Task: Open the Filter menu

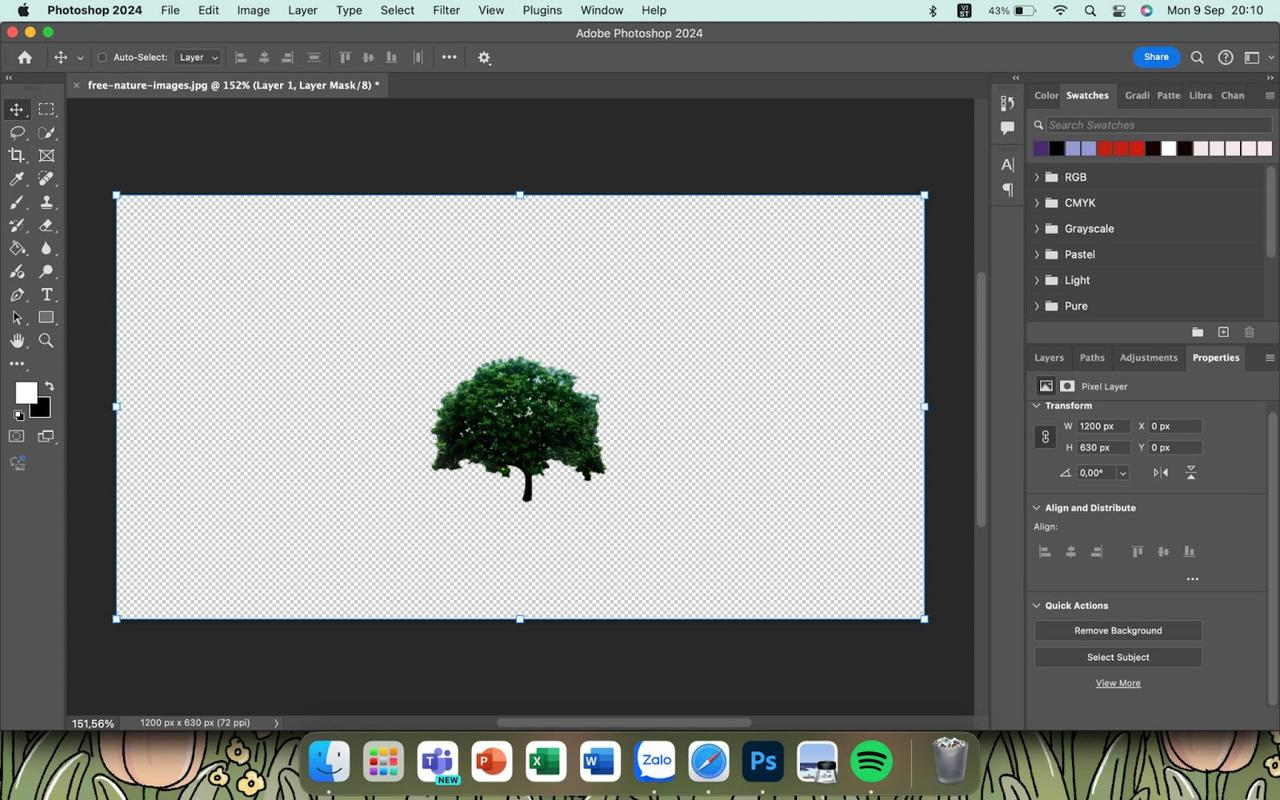Action: 446,10
